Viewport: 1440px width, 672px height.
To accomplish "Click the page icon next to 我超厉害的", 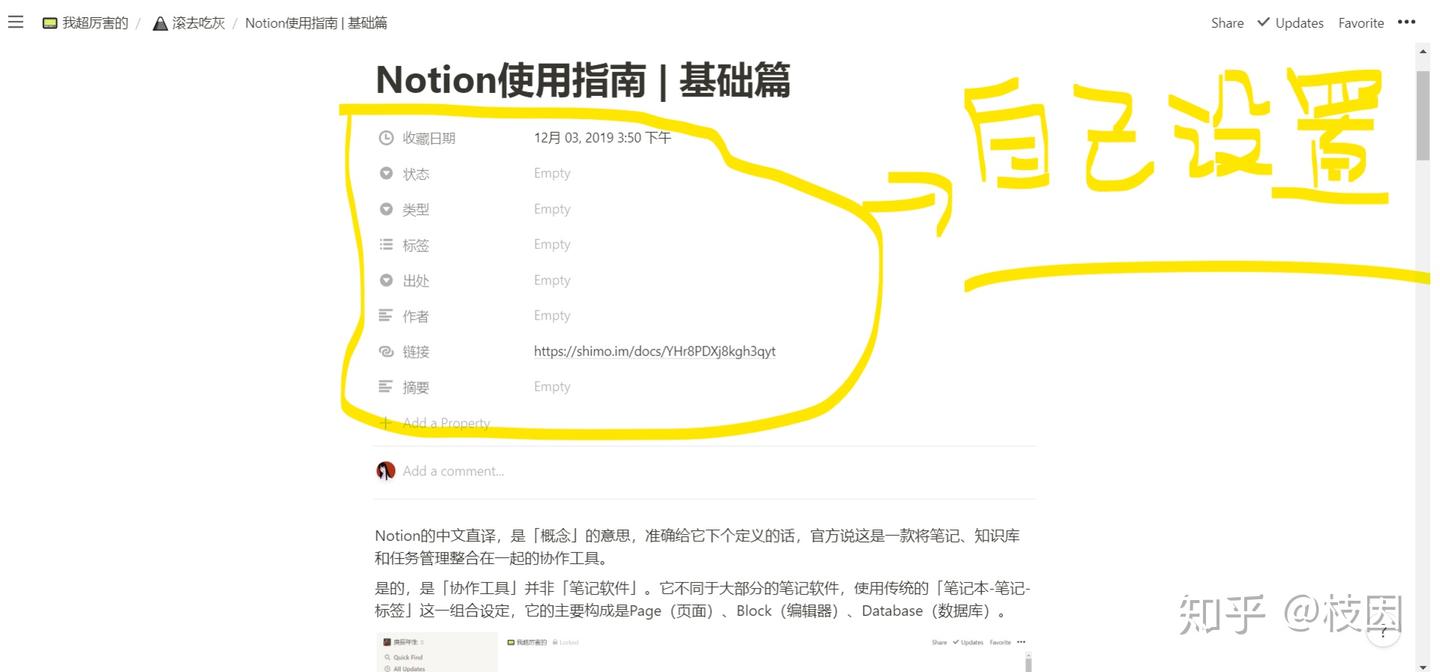I will (50, 22).
